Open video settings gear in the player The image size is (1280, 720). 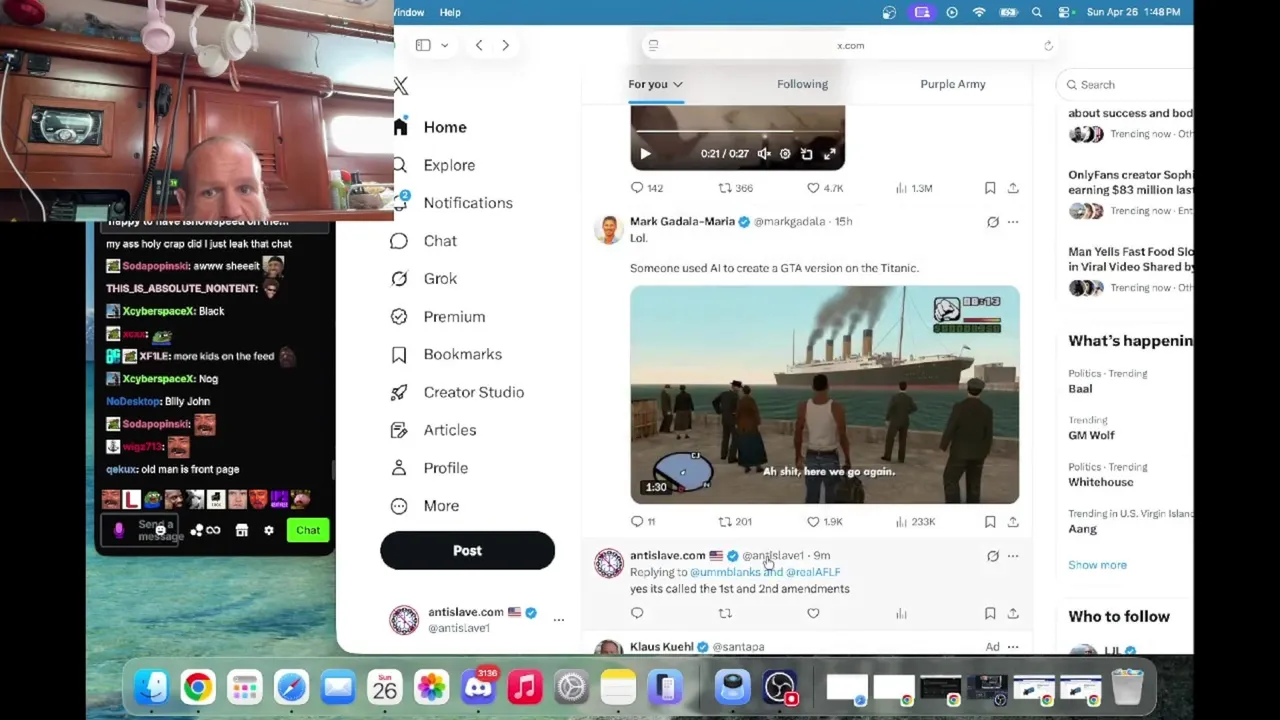click(x=785, y=154)
